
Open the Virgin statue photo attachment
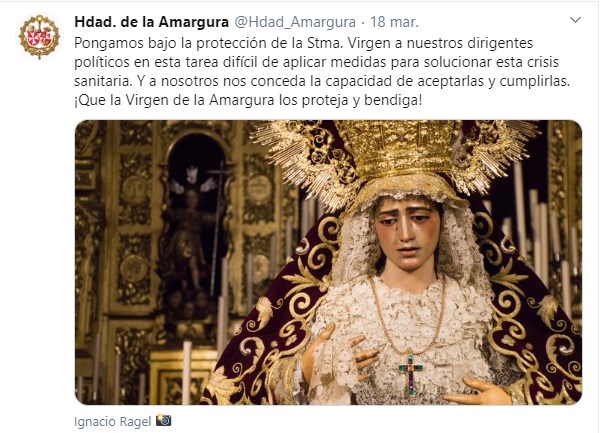328,262
